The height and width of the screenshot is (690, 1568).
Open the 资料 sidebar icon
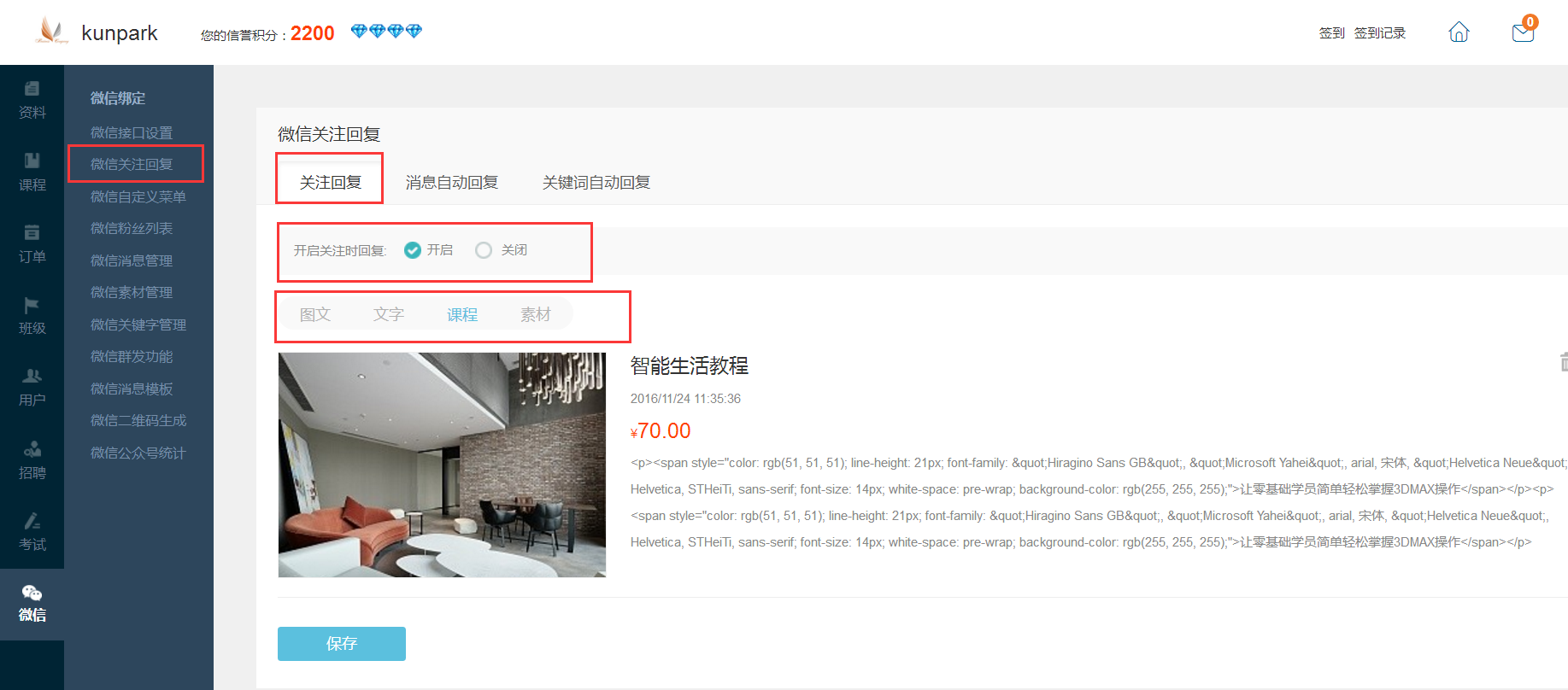[x=32, y=100]
